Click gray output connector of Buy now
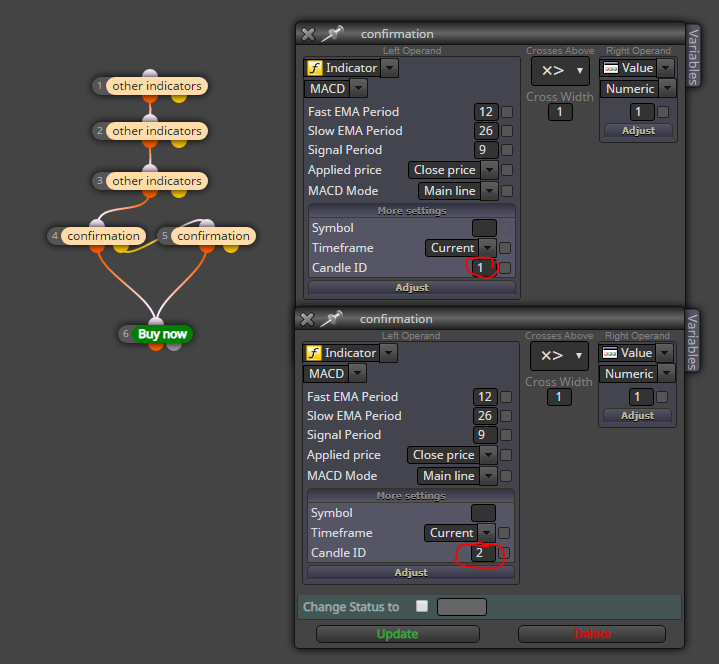 174,346
